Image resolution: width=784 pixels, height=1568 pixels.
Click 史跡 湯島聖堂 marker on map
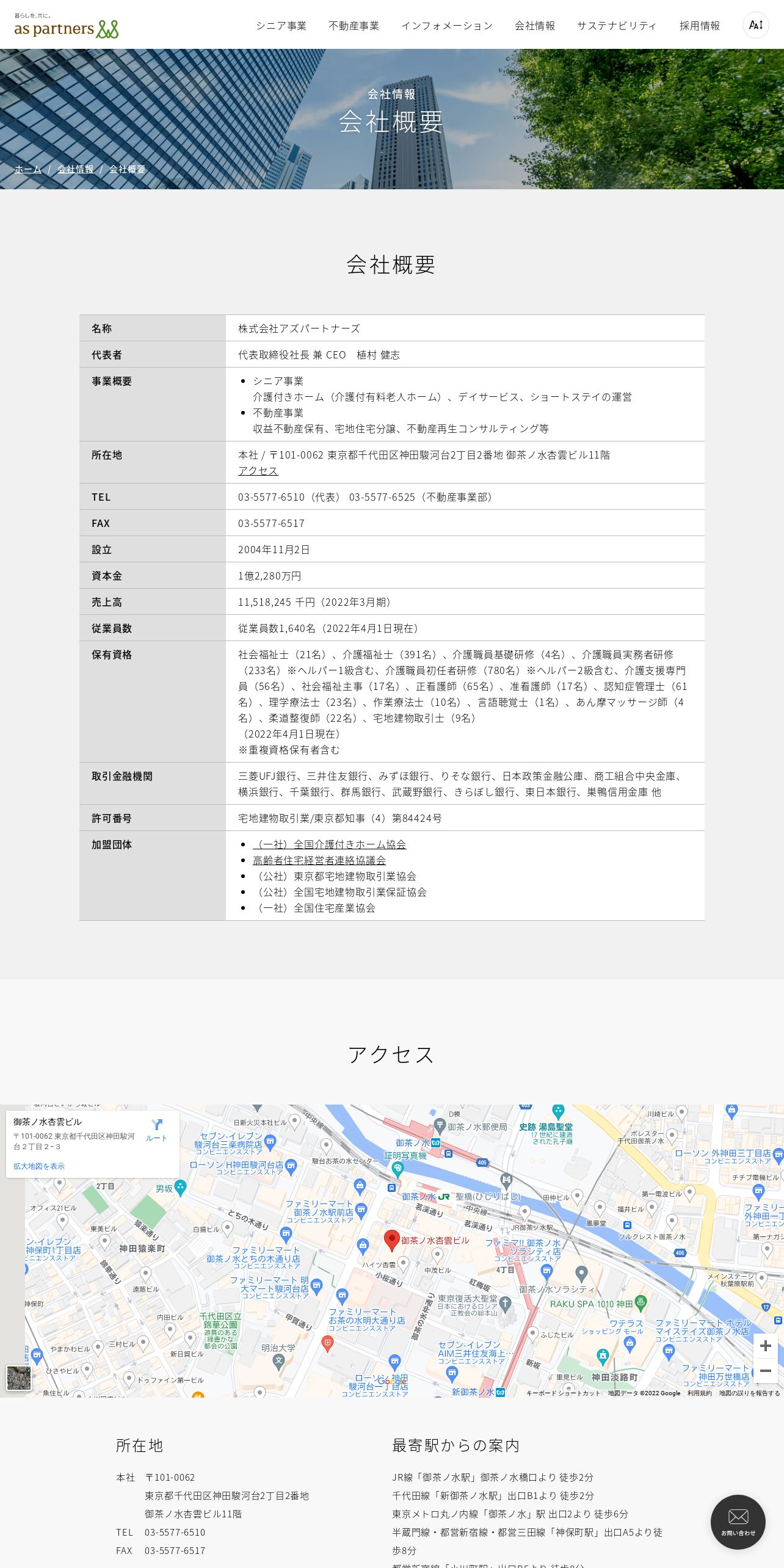tap(559, 1111)
